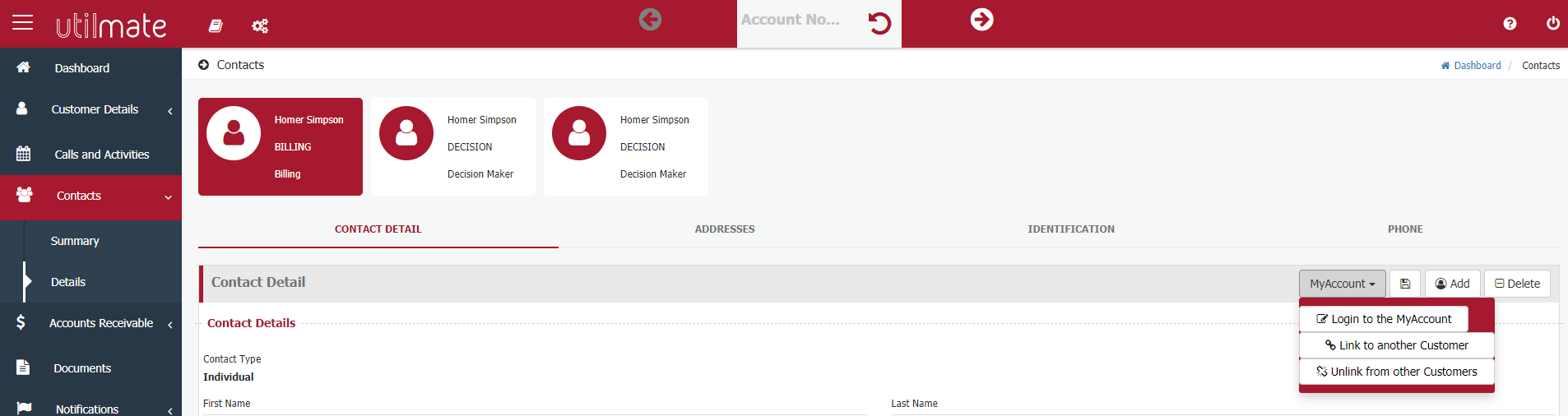This screenshot has width=1568, height=416.
Task: Switch to Phone tab
Action: (1405, 229)
